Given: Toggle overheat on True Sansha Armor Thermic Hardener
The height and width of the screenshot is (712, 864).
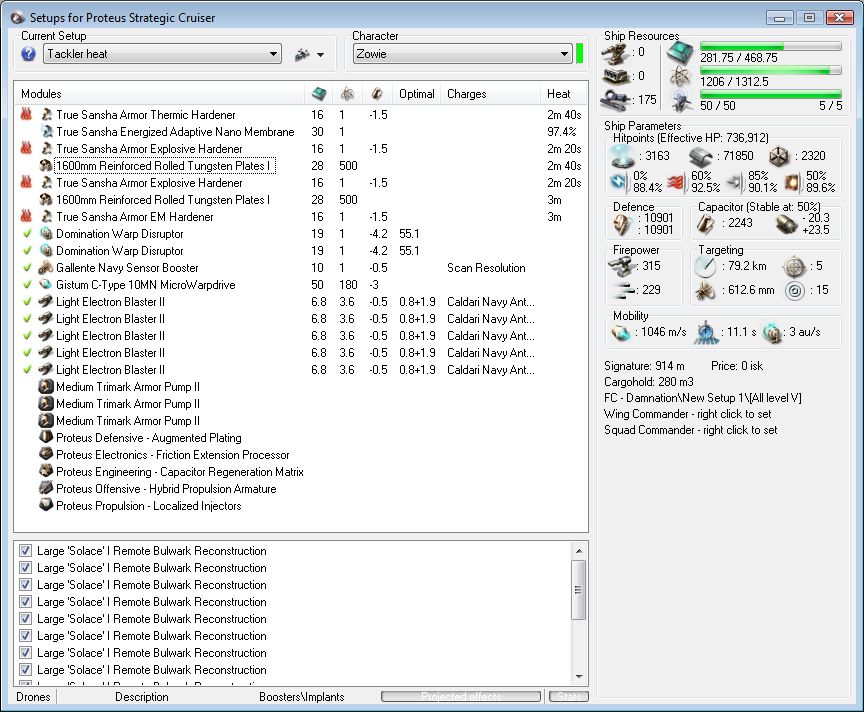Looking at the screenshot, I should 26,115.
